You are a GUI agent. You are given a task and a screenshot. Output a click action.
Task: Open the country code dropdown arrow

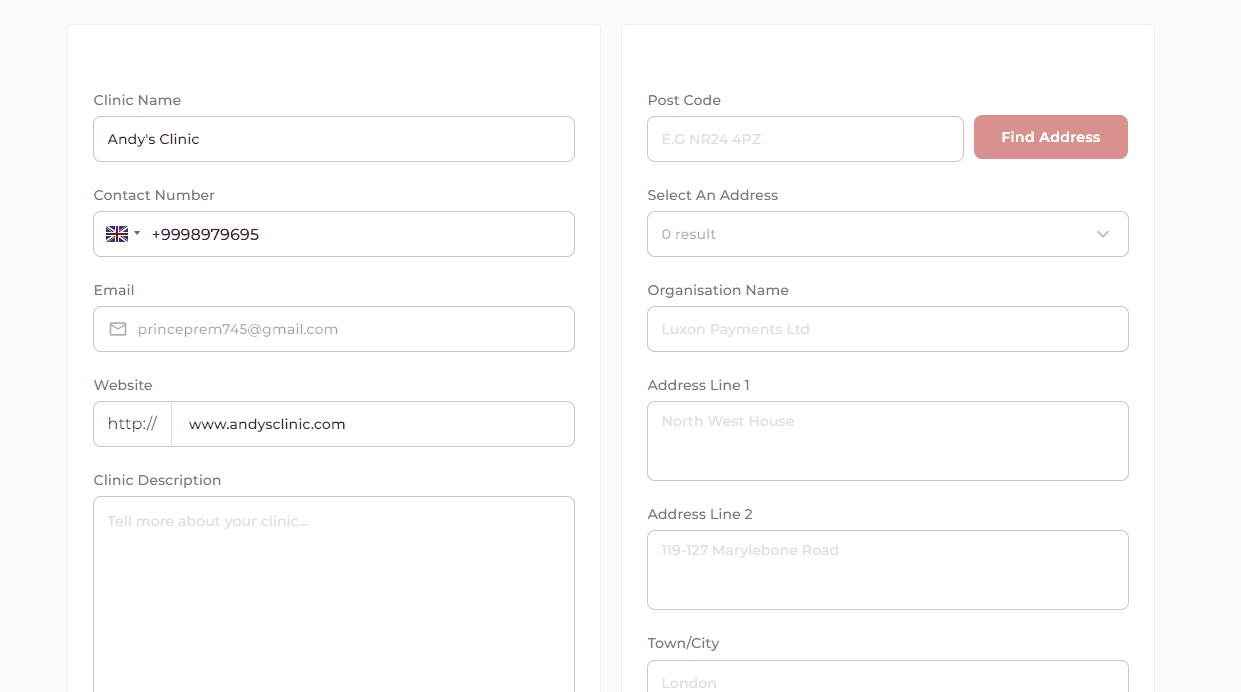(x=137, y=234)
